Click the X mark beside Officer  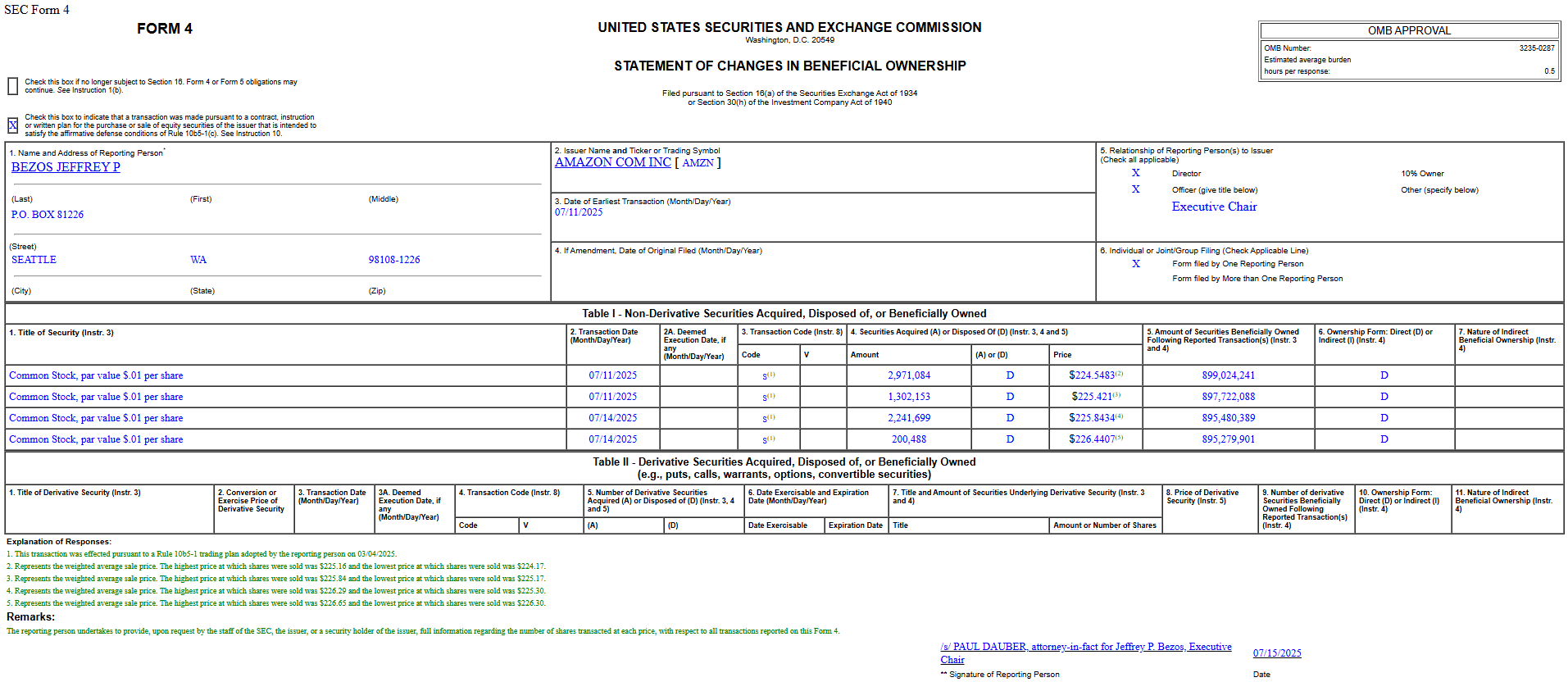pyautogui.click(x=1136, y=189)
